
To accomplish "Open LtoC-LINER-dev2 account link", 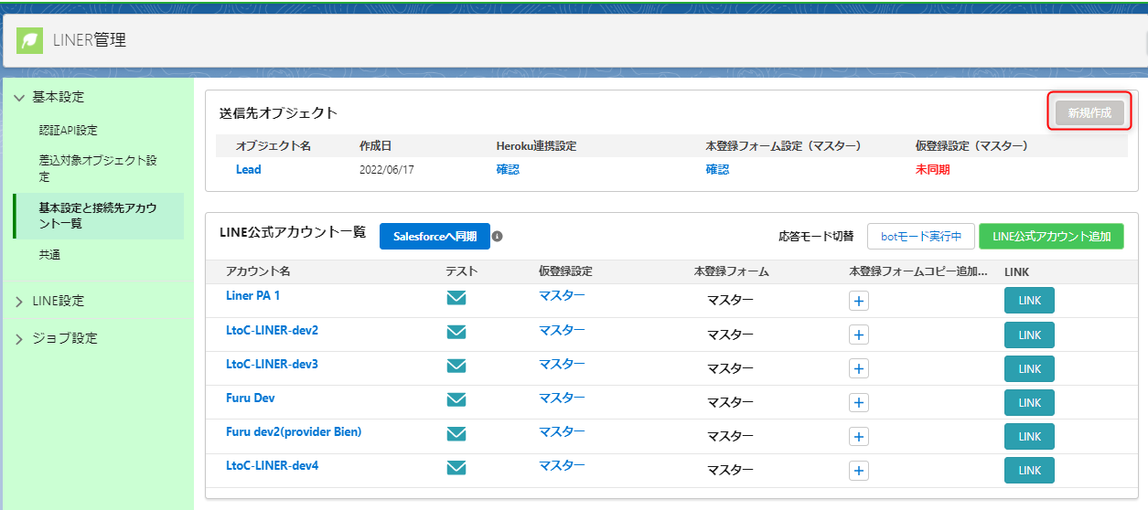I will pyautogui.click(x=272, y=330).
